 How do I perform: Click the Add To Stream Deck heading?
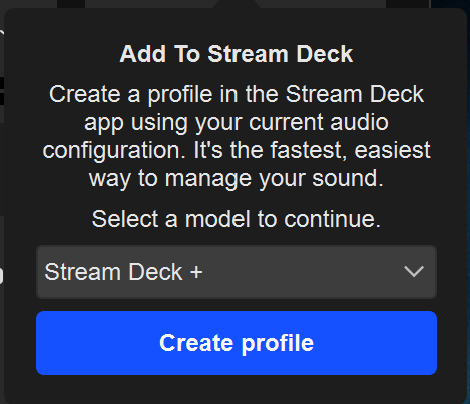click(236, 54)
